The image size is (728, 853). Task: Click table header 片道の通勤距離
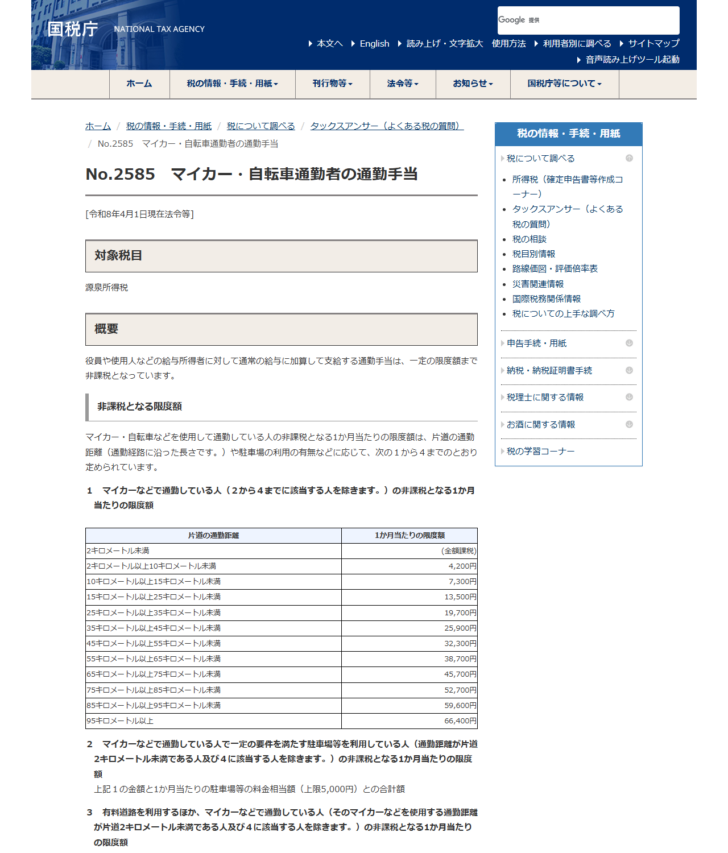(213, 535)
